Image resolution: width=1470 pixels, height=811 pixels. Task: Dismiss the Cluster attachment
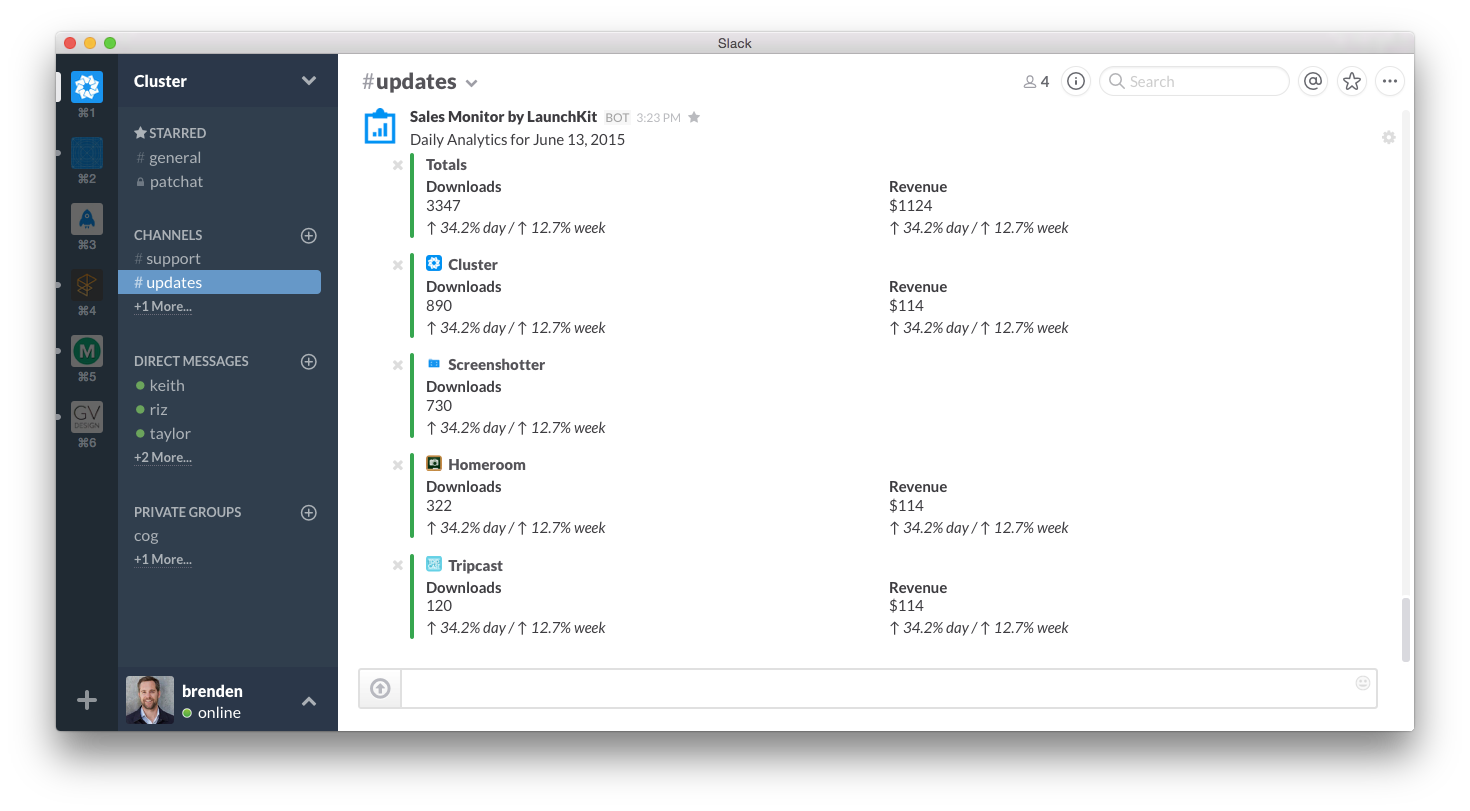pos(398,265)
